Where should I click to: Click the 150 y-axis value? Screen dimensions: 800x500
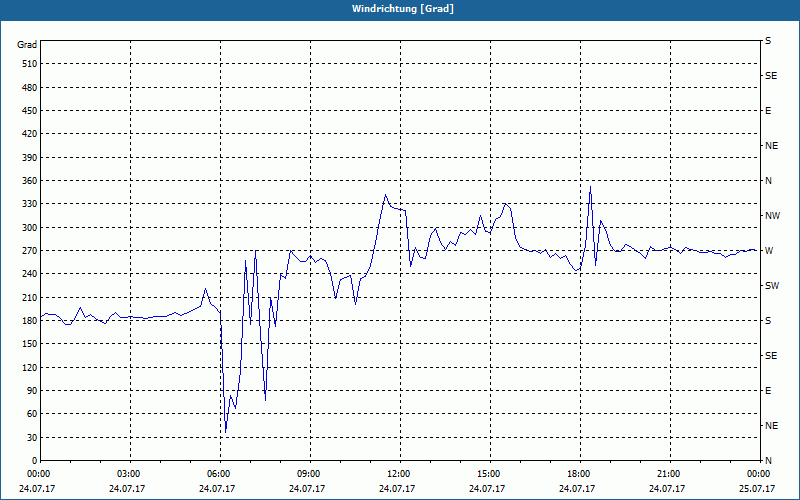(x=30, y=344)
